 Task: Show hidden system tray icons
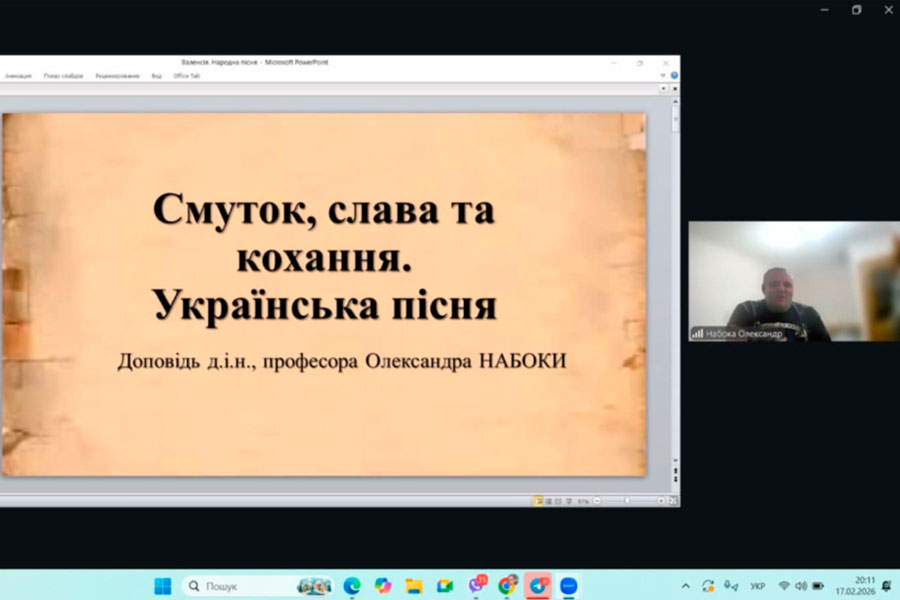tap(685, 586)
